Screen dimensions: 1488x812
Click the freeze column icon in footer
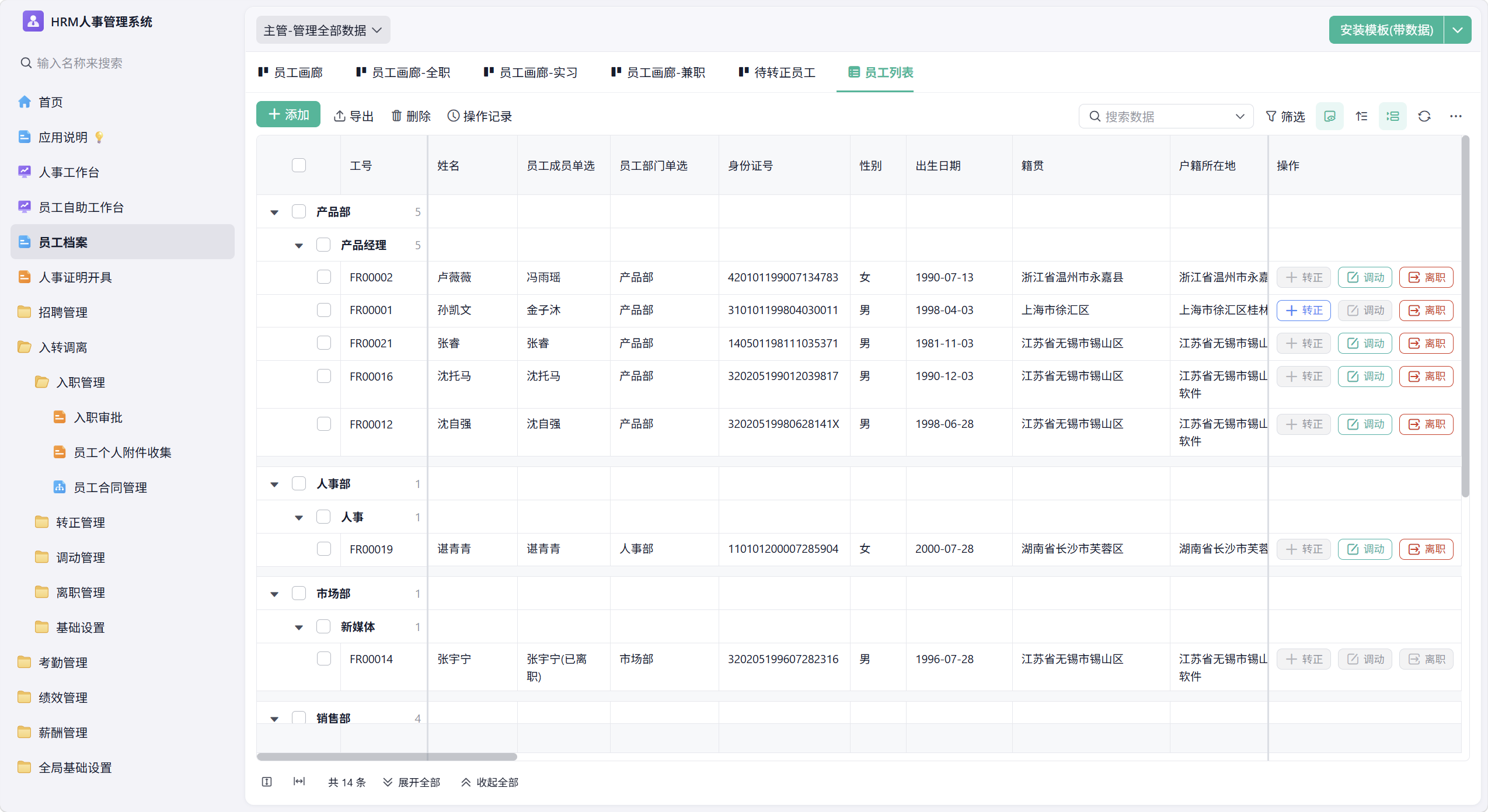click(267, 782)
